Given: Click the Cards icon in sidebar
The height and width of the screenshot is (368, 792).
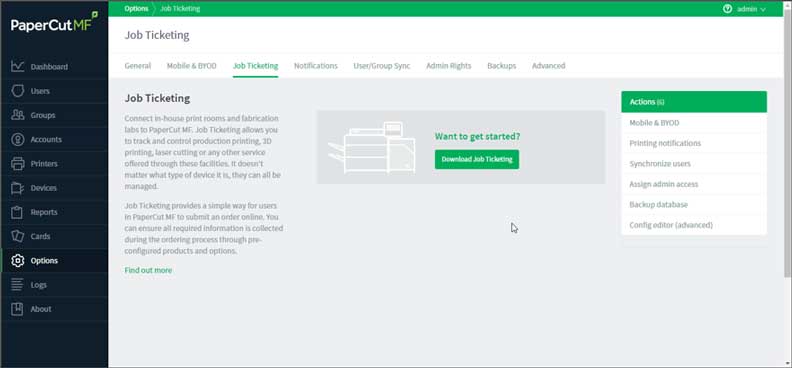Looking at the screenshot, I should tap(18, 236).
